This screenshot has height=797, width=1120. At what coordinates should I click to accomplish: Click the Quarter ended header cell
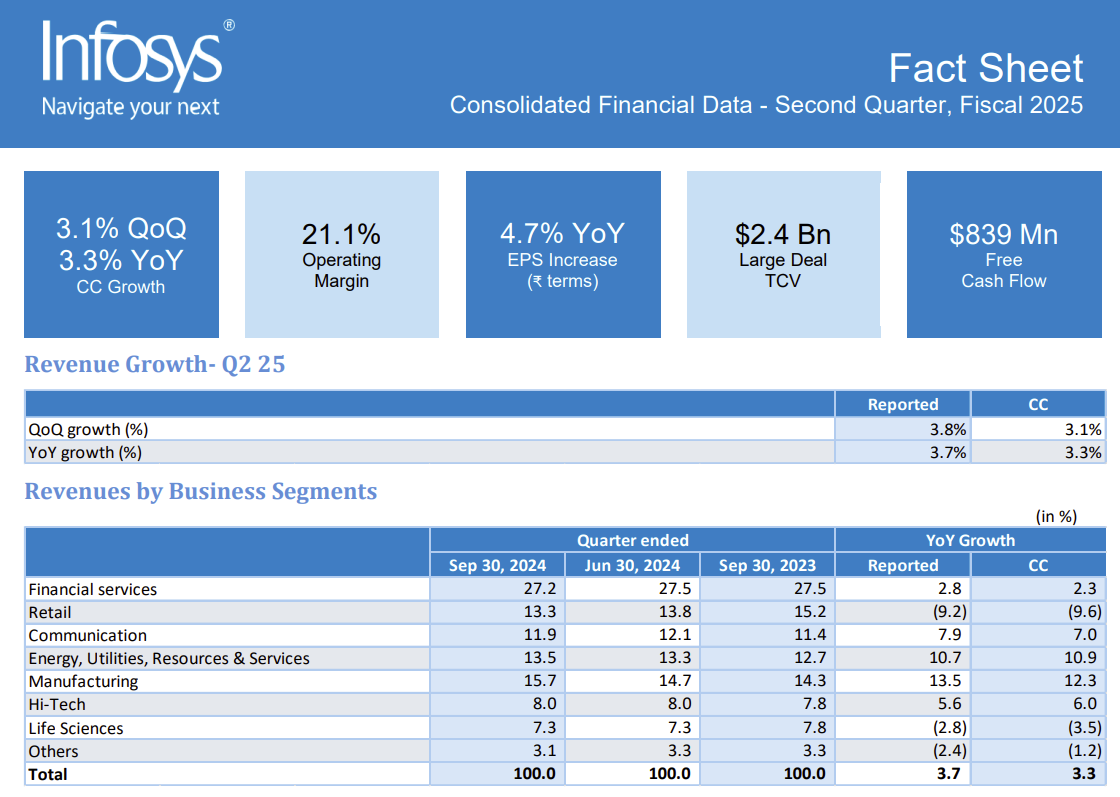(x=632, y=540)
